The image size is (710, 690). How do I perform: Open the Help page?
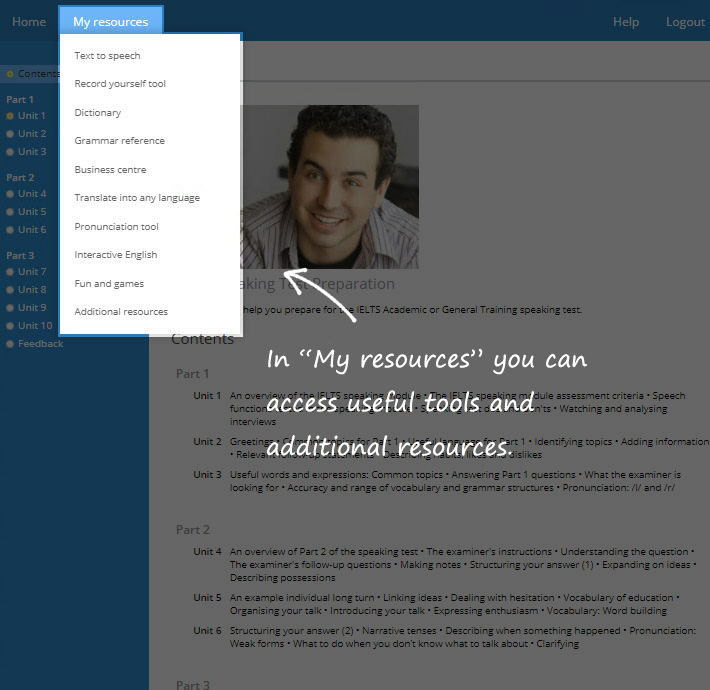click(625, 22)
